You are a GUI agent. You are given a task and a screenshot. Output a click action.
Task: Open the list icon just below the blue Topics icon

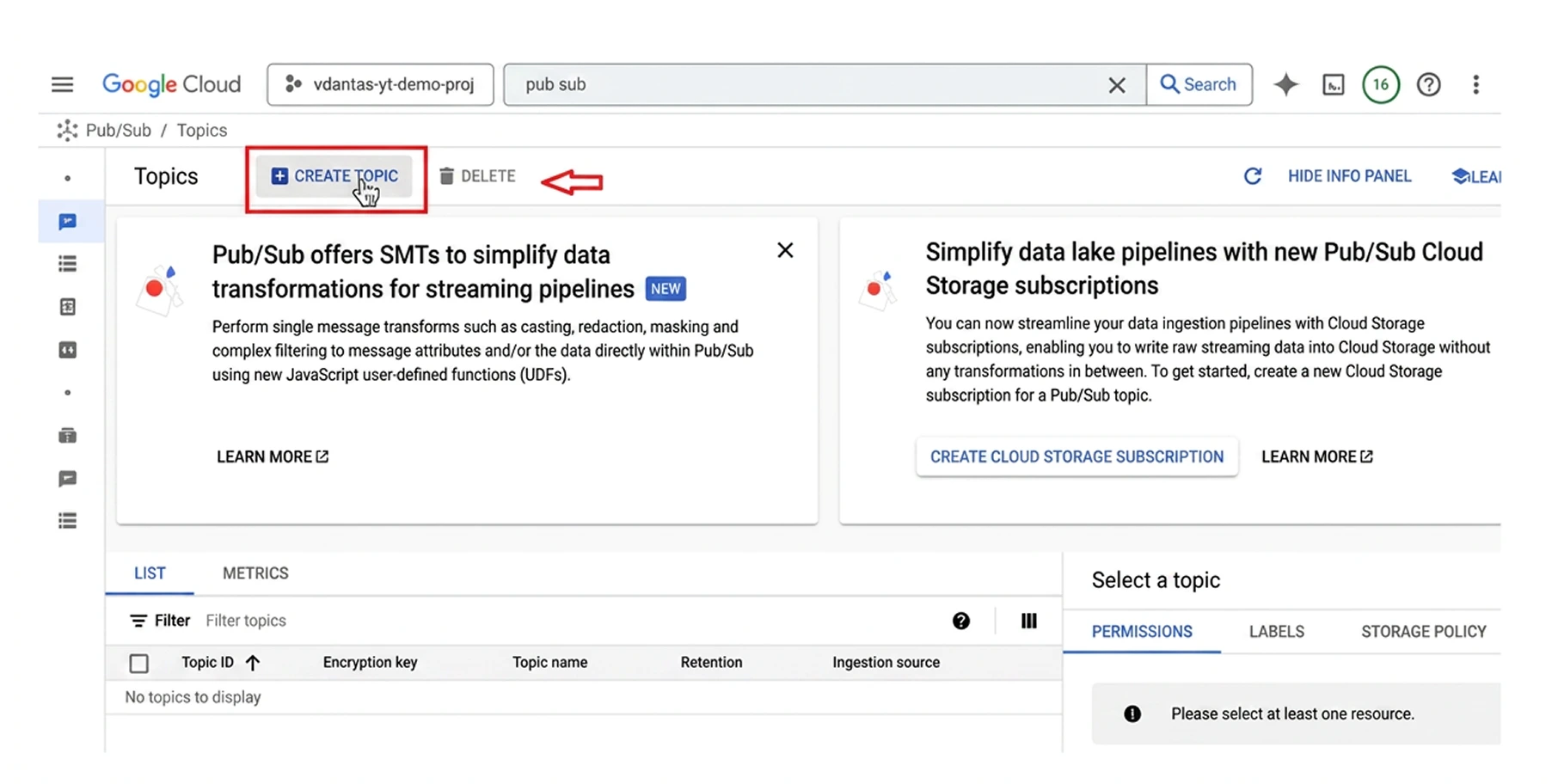(67, 264)
